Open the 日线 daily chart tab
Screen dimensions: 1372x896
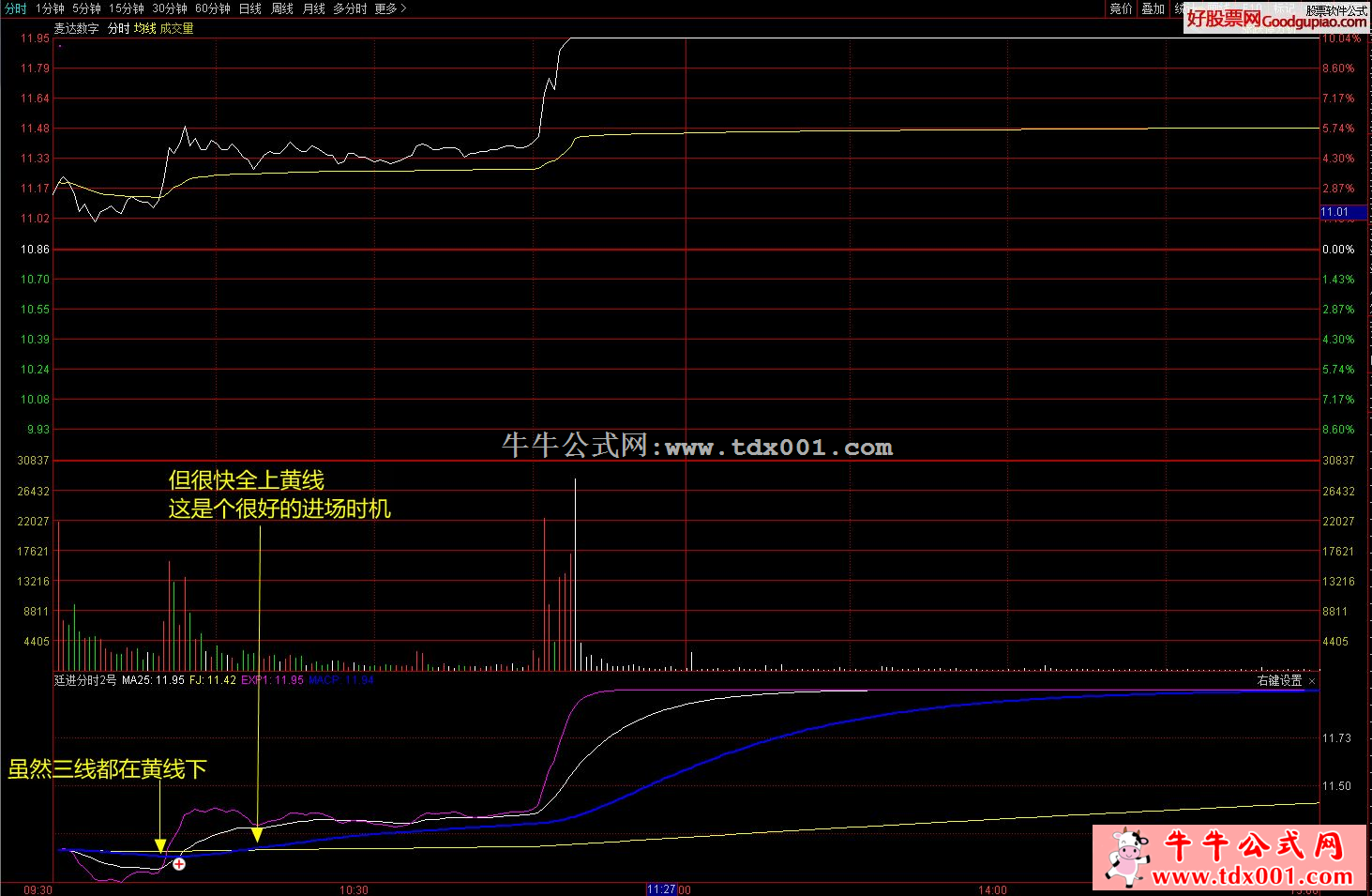tap(250, 8)
